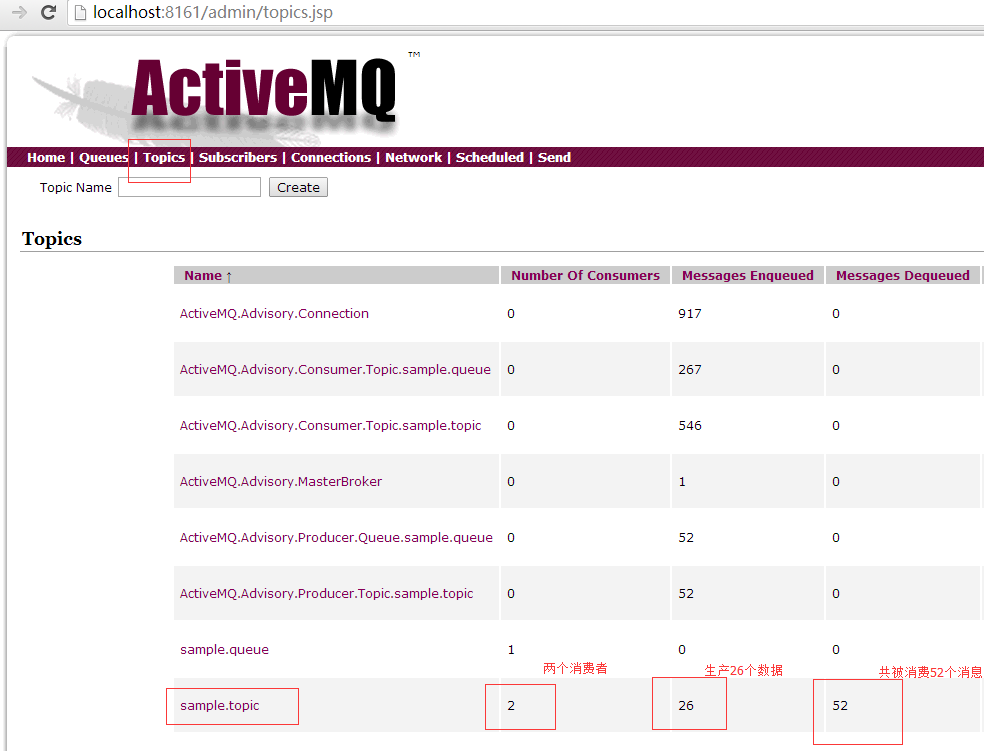The image size is (984, 751).
Task: Sort by Messages Dequeued header
Action: 902,275
